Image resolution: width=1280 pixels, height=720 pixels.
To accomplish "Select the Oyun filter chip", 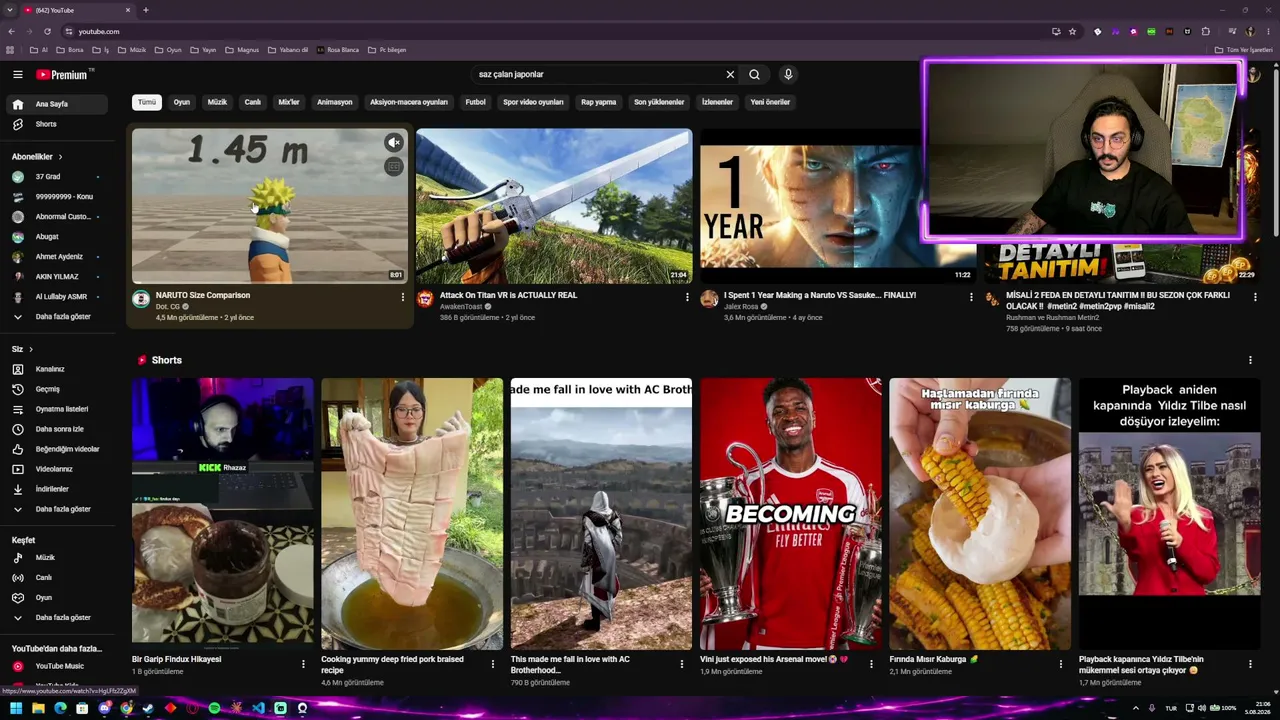I will click(182, 102).
